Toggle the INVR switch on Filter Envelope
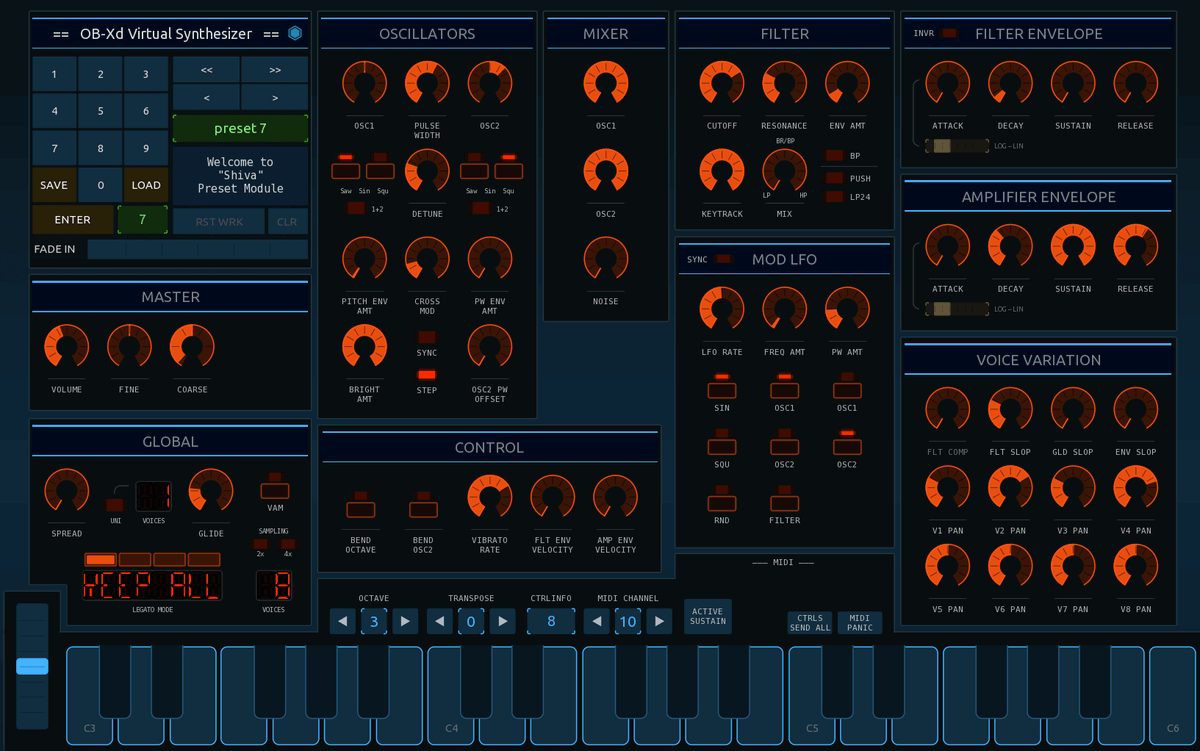Viewport: 1200px width, 751px height. point(949,34)
